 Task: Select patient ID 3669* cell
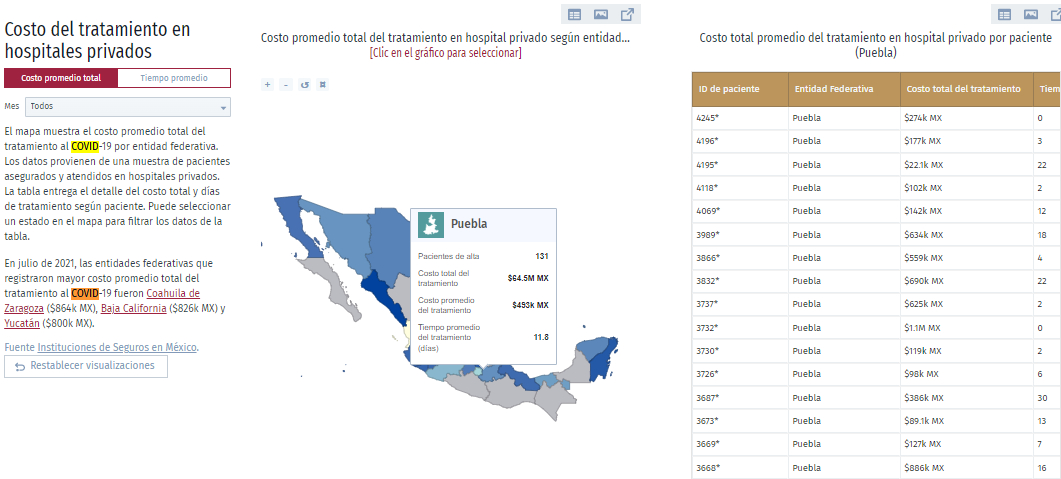(x=740, y=444)
